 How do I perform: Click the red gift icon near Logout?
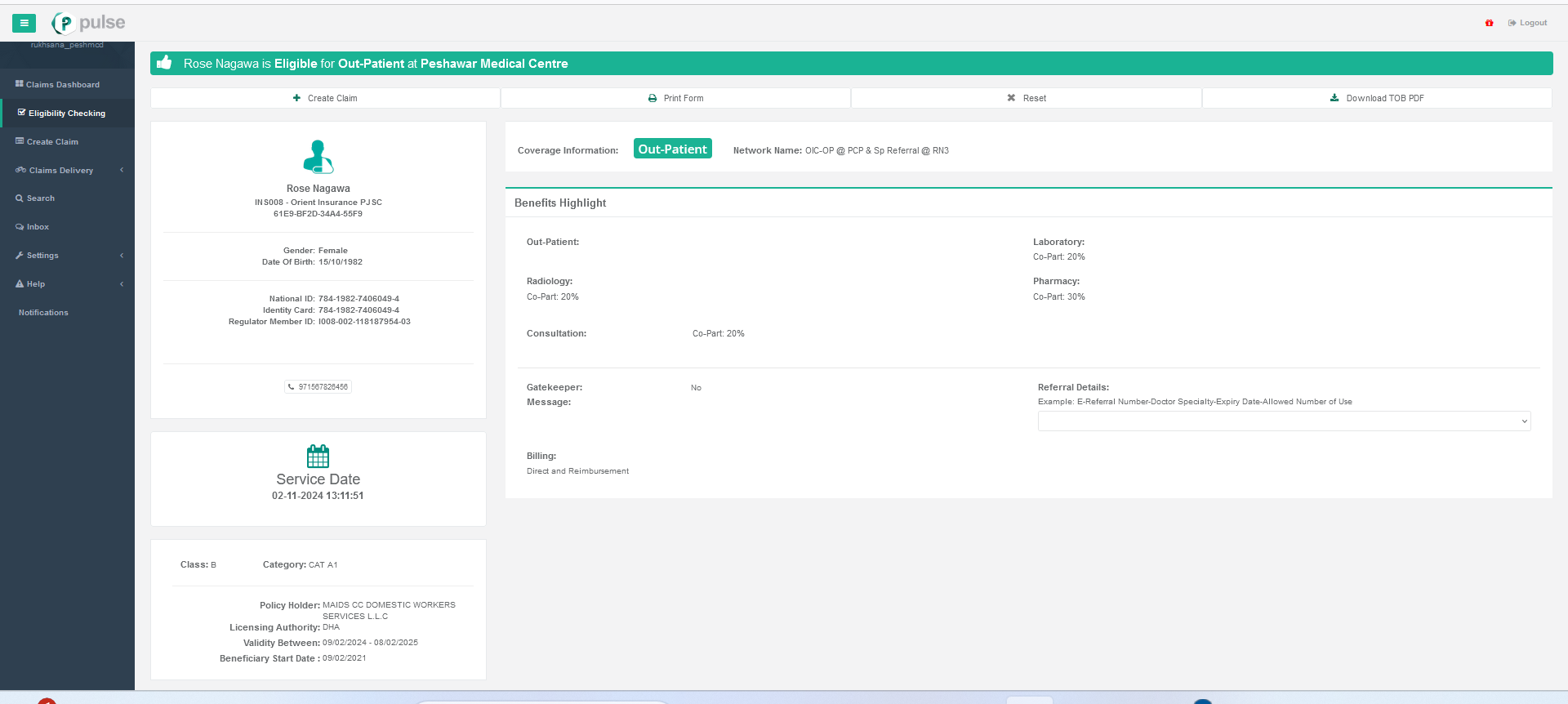point(1489,23)
